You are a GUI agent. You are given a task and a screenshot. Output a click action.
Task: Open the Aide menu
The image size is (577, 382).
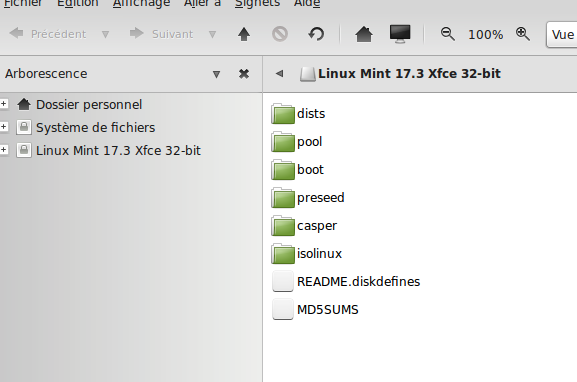pyautogui.click(x=307, y=4)
